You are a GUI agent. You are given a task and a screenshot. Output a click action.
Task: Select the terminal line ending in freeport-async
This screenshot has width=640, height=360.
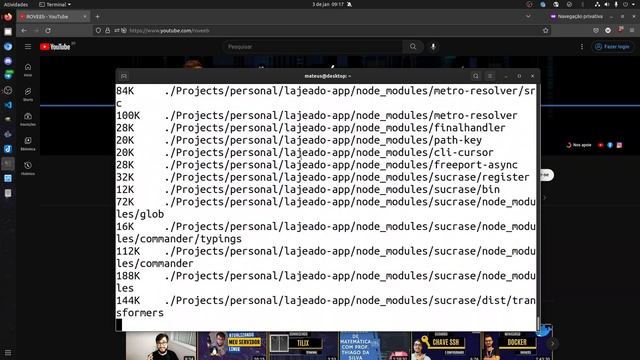[317, 165]
